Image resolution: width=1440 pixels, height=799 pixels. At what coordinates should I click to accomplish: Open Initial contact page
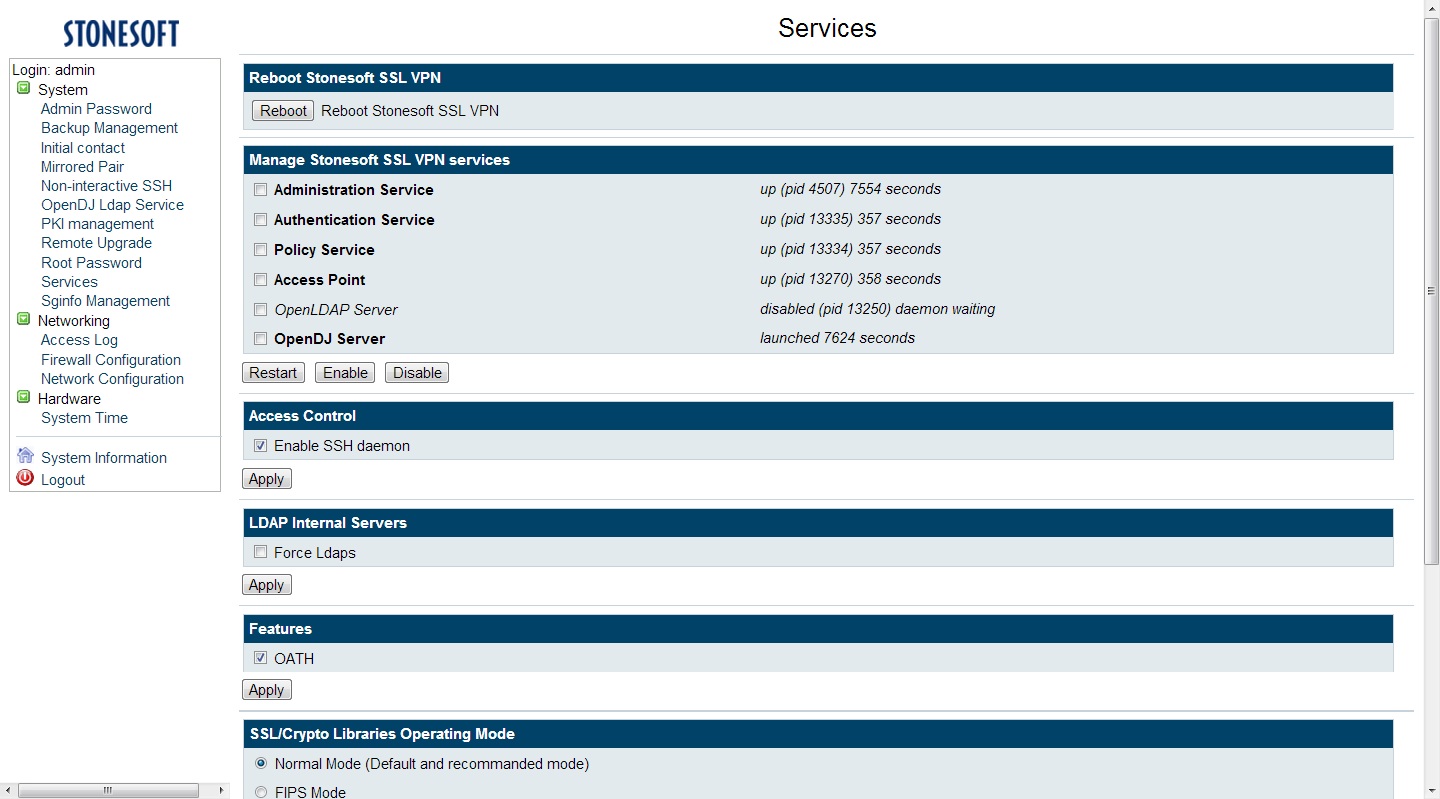click(83, 148)
